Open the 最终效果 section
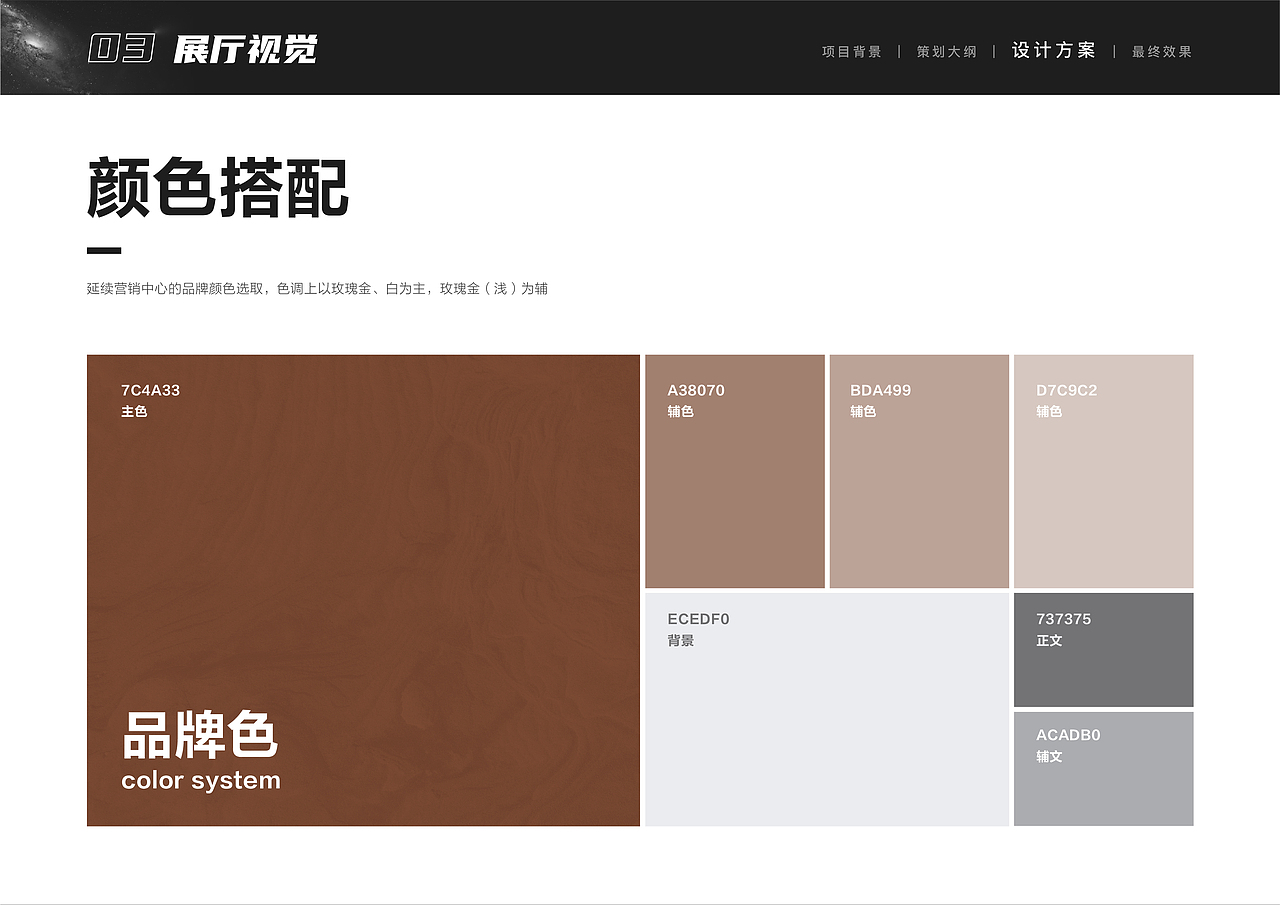Viewport: 1280px width, 905px height. (1161, 50)
